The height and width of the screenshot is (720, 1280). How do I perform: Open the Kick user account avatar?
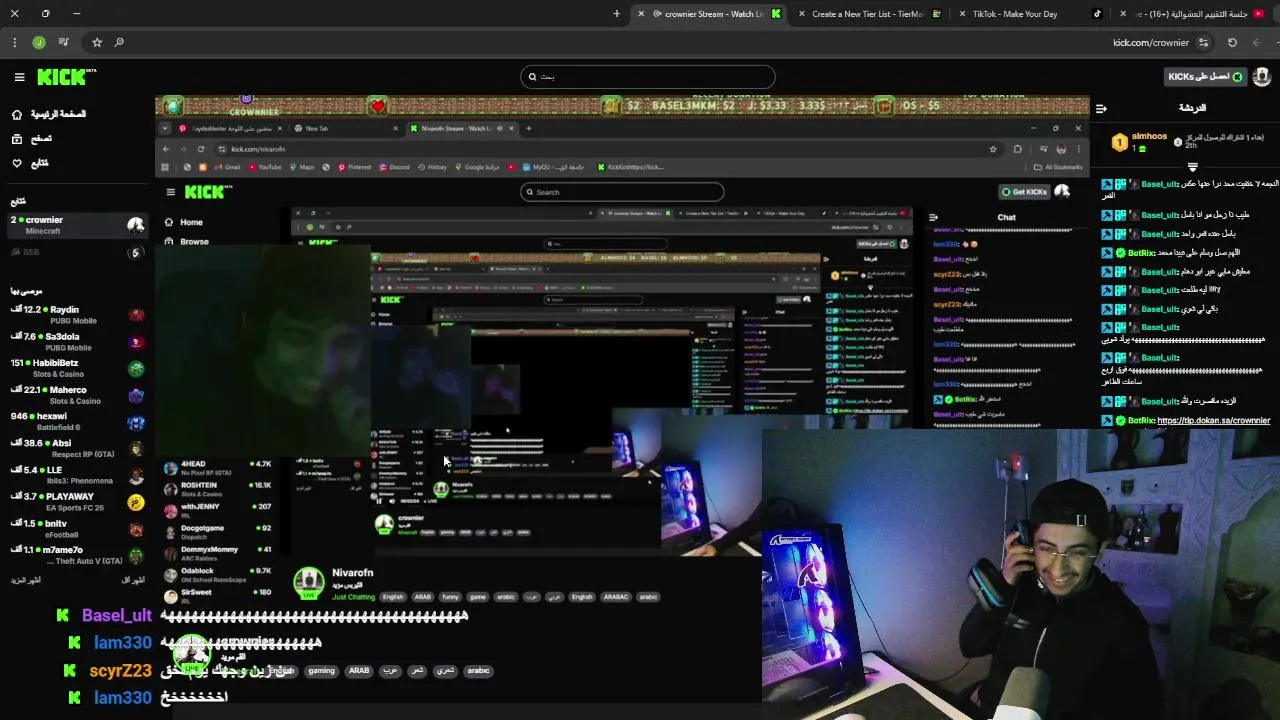coord(1261,77)
